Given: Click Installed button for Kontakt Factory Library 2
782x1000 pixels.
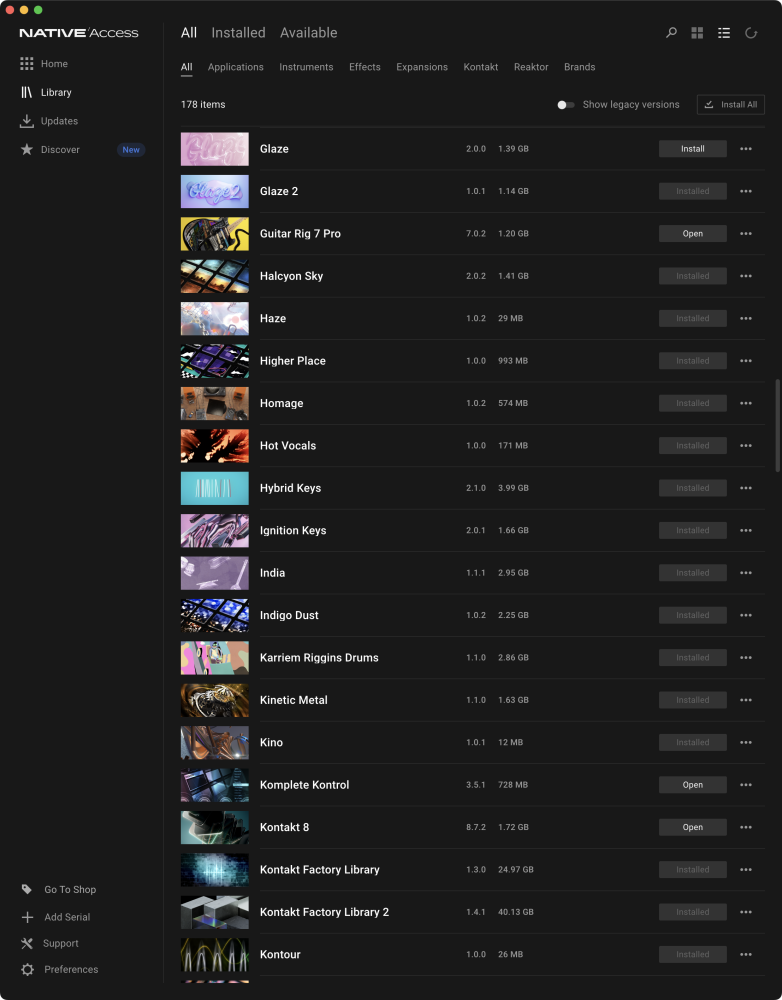Looking at the screenshot, I should [x=693, y=912].
